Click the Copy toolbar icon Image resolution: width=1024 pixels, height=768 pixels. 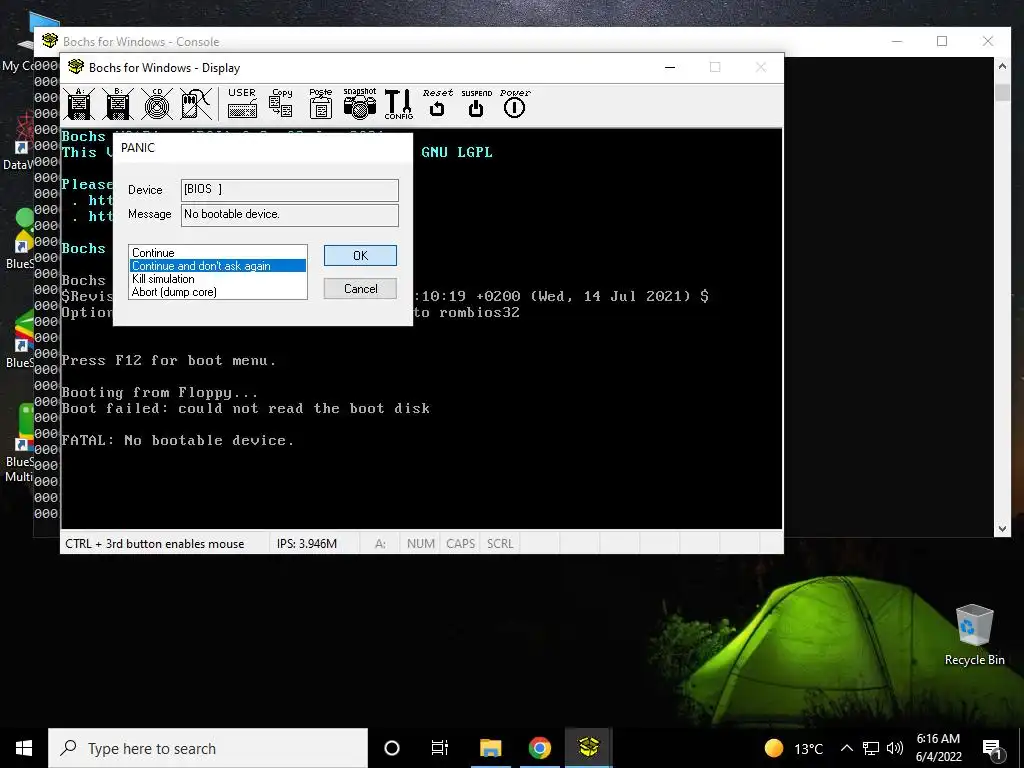[281, 103]
